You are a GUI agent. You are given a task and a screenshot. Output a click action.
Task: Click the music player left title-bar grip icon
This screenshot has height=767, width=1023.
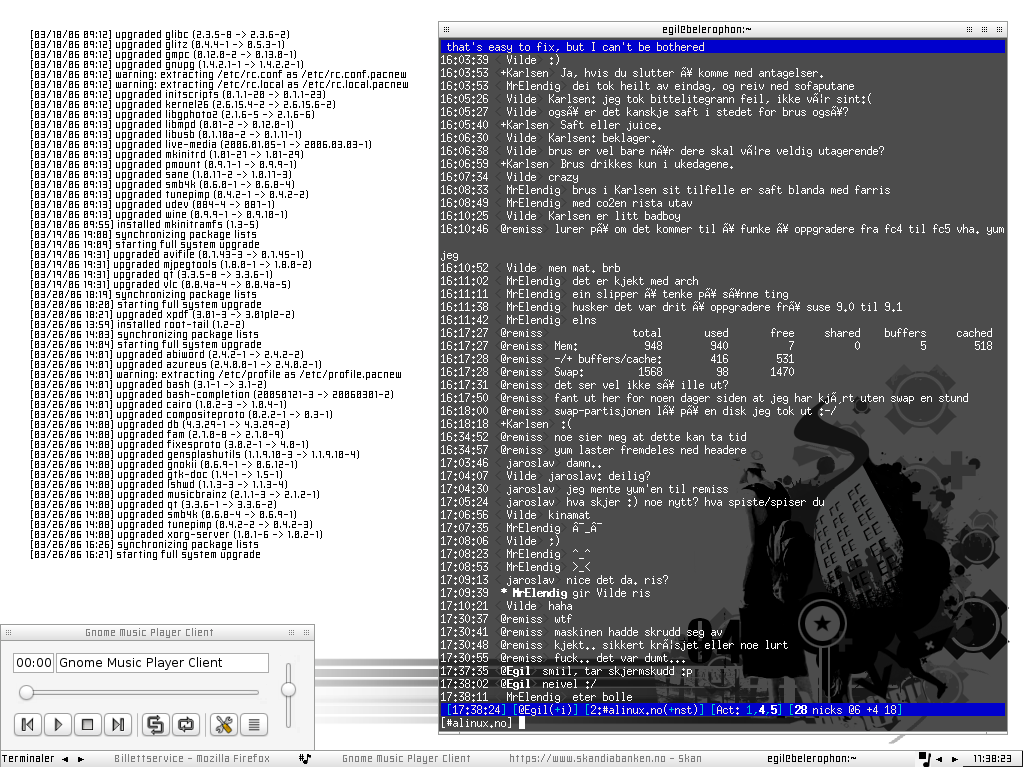click(8, 633)
